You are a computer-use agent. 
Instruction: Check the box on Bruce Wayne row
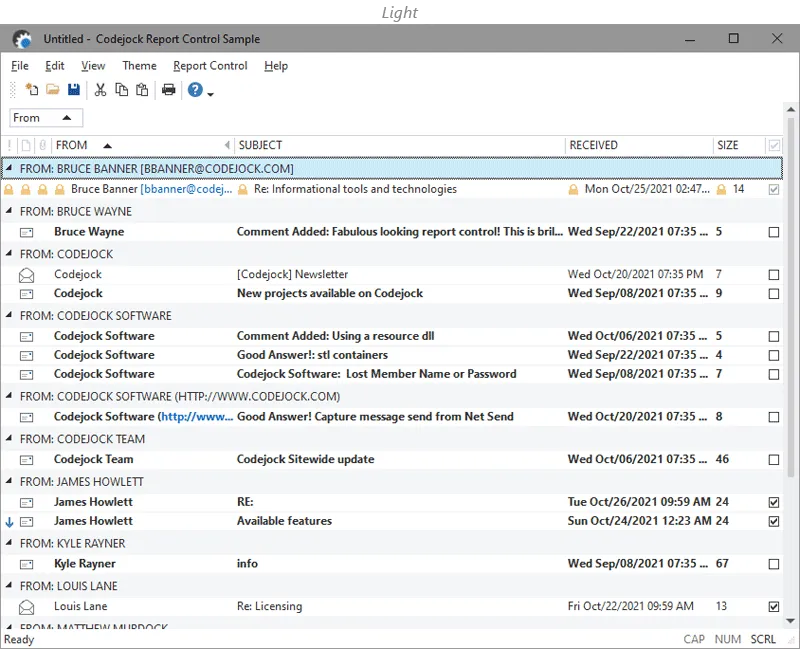(x=773, y=232)
